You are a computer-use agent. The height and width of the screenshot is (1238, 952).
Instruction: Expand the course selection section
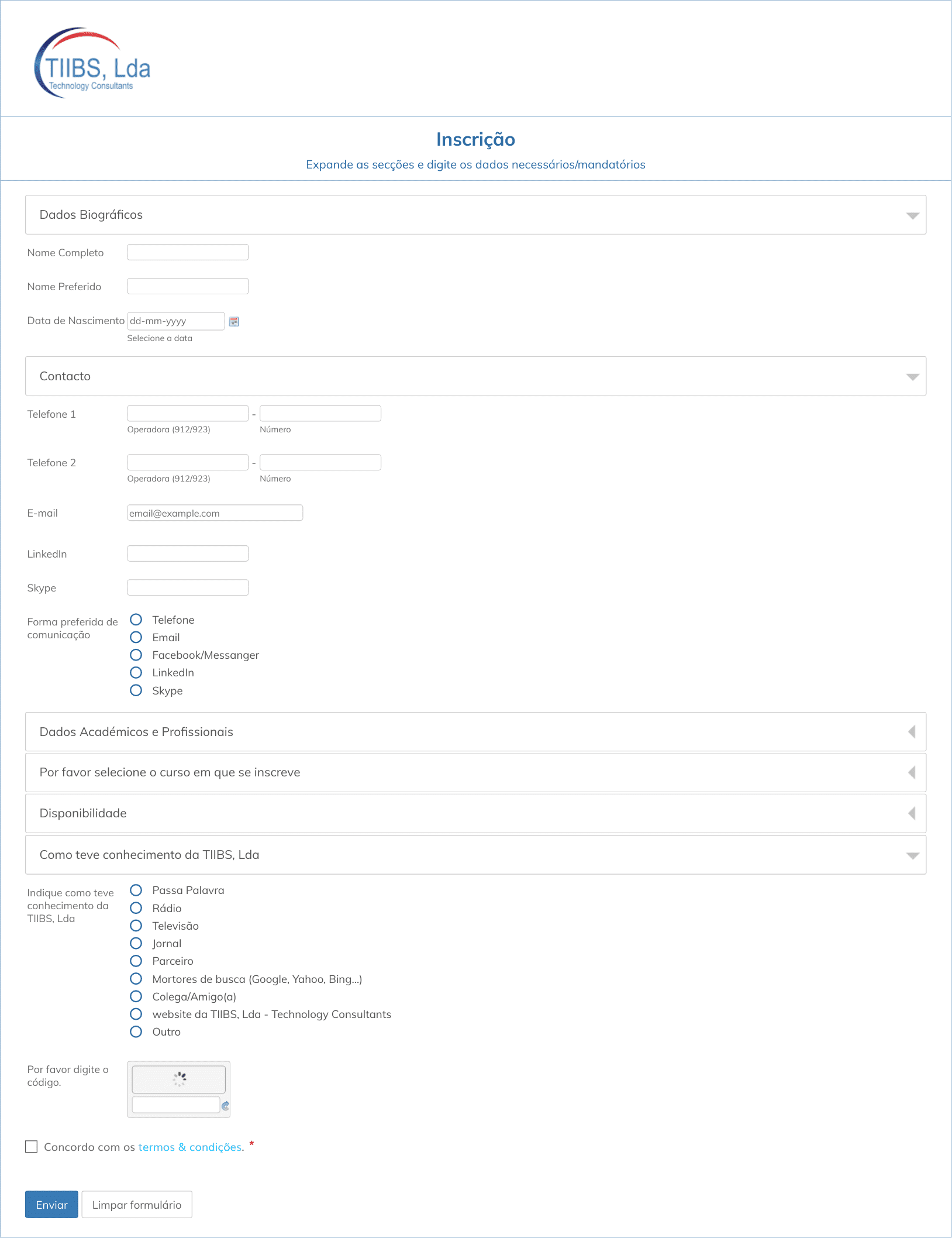[911, 772]
